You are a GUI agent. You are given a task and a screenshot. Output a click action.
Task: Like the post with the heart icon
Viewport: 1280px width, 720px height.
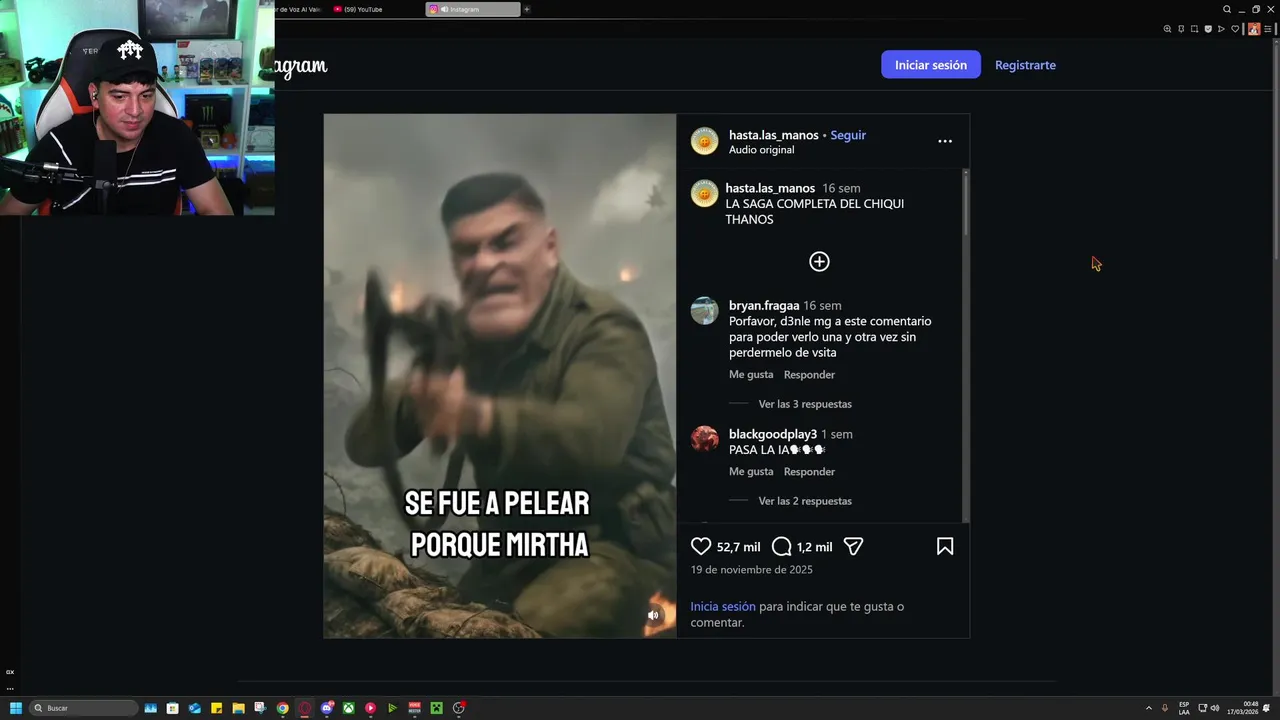[x=701, y=546]
